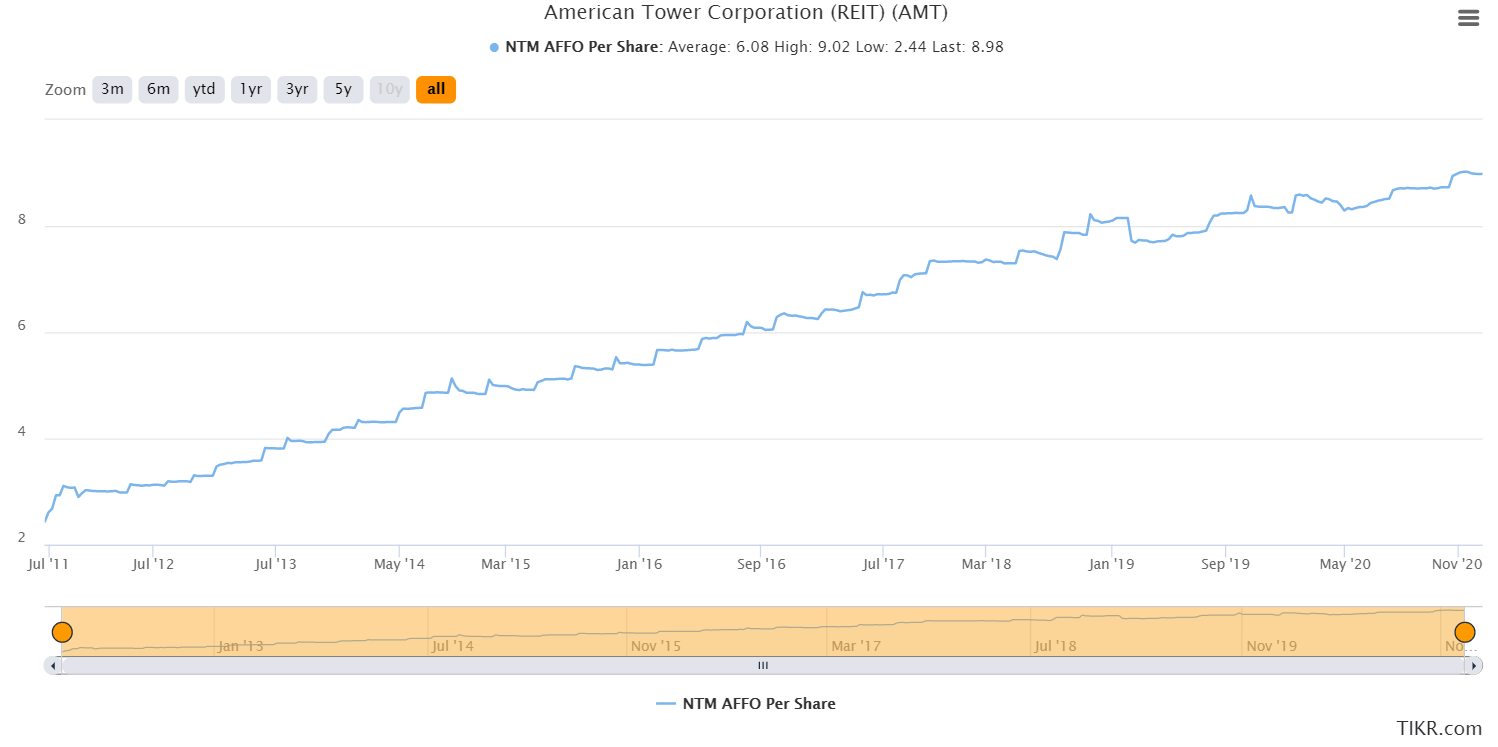Open the chart context hamburger menu
This screenshot has width=1498, height=747.
pos(1468,18)
